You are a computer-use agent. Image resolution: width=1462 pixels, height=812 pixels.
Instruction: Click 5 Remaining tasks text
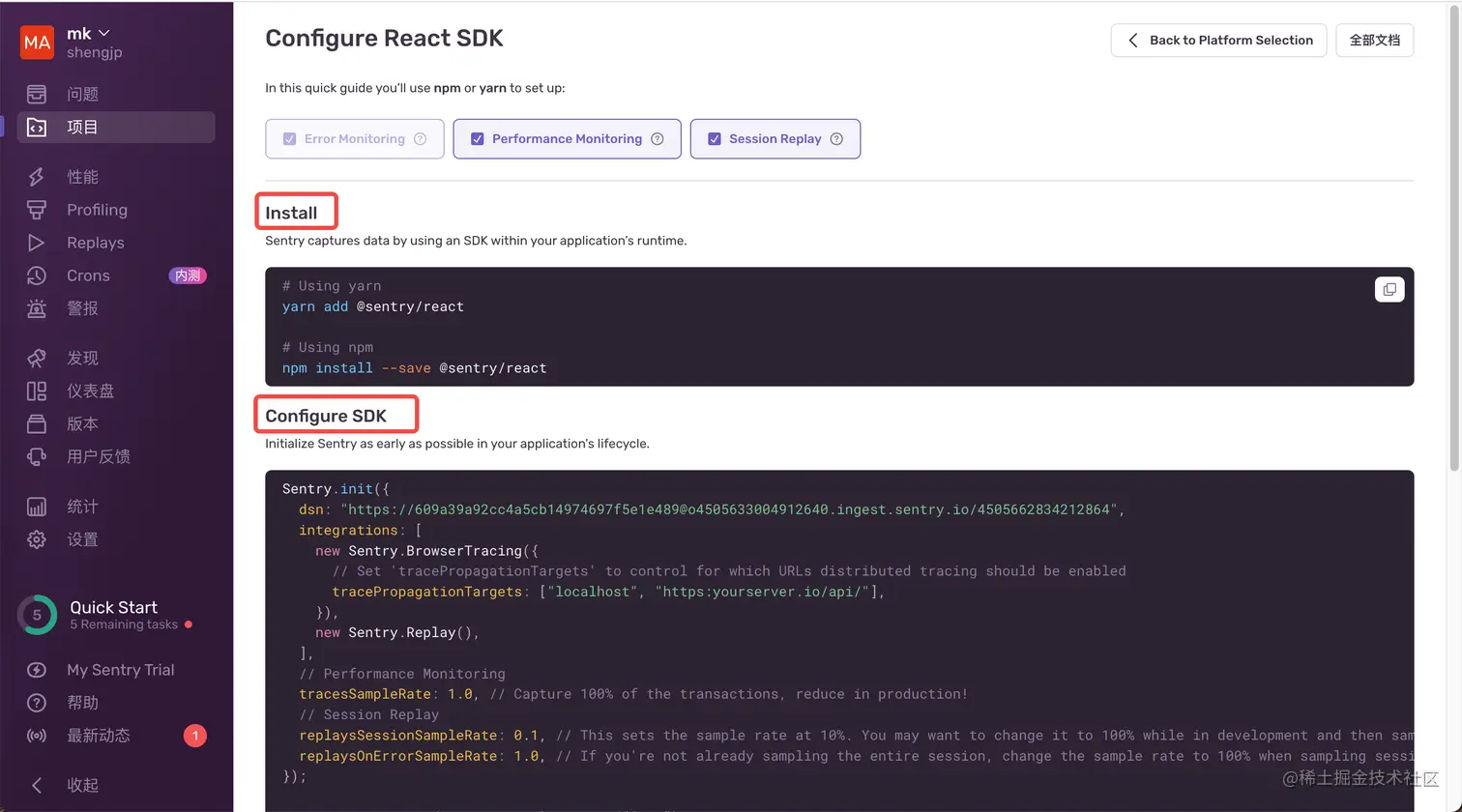point(124,624)
